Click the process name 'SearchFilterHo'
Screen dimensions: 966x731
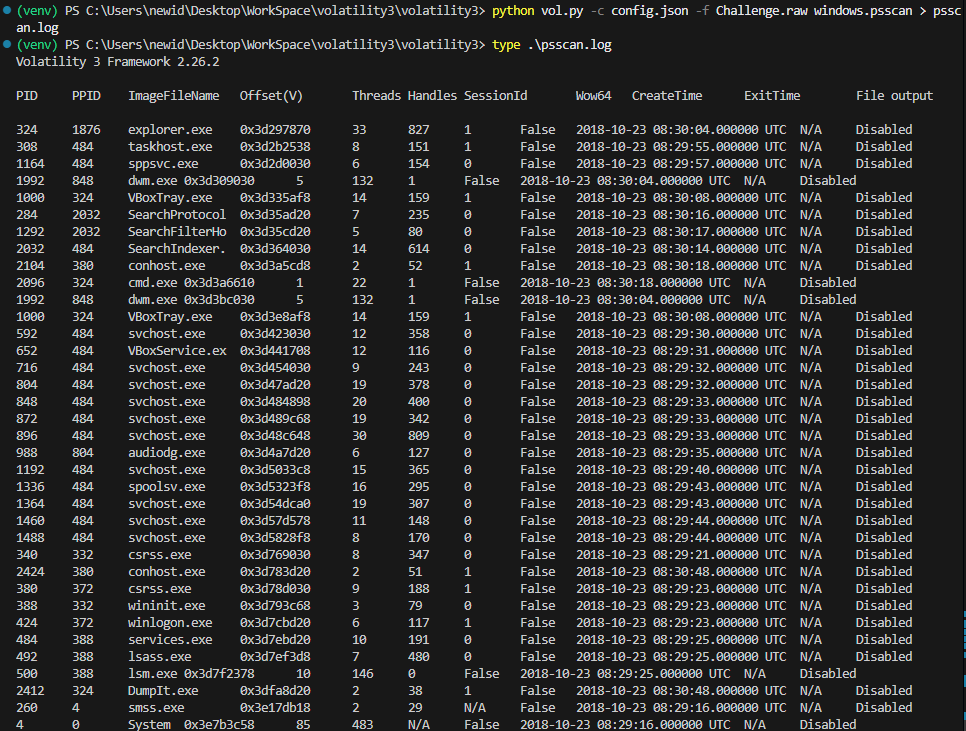pos(177,232)
